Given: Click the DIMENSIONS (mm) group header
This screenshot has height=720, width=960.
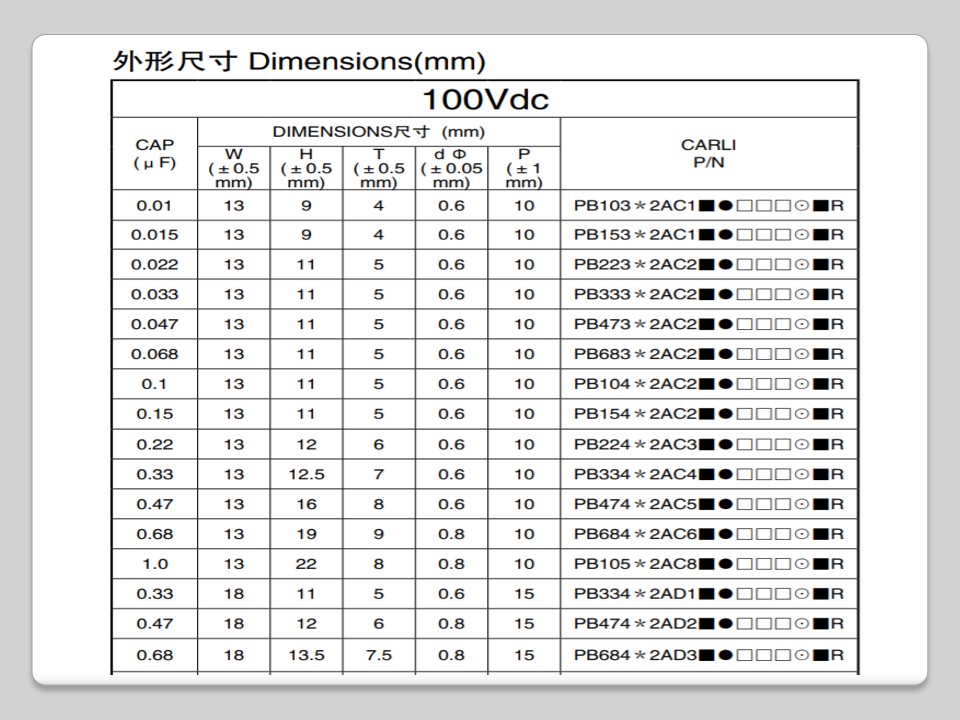Looking at the screenshot, I should point(378,132).
